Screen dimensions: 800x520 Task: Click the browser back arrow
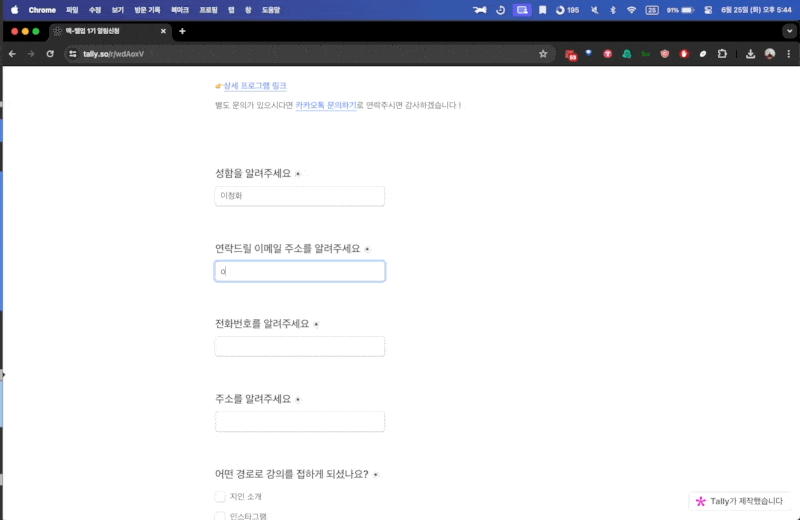tap(12, 54)
